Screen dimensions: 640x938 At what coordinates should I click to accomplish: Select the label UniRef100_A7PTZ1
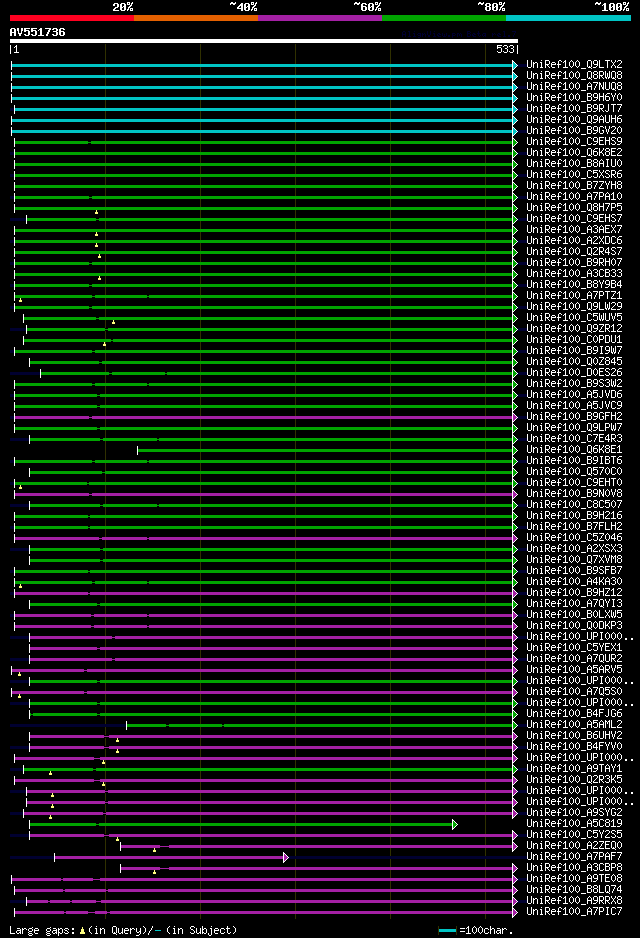tap(574, 296)
